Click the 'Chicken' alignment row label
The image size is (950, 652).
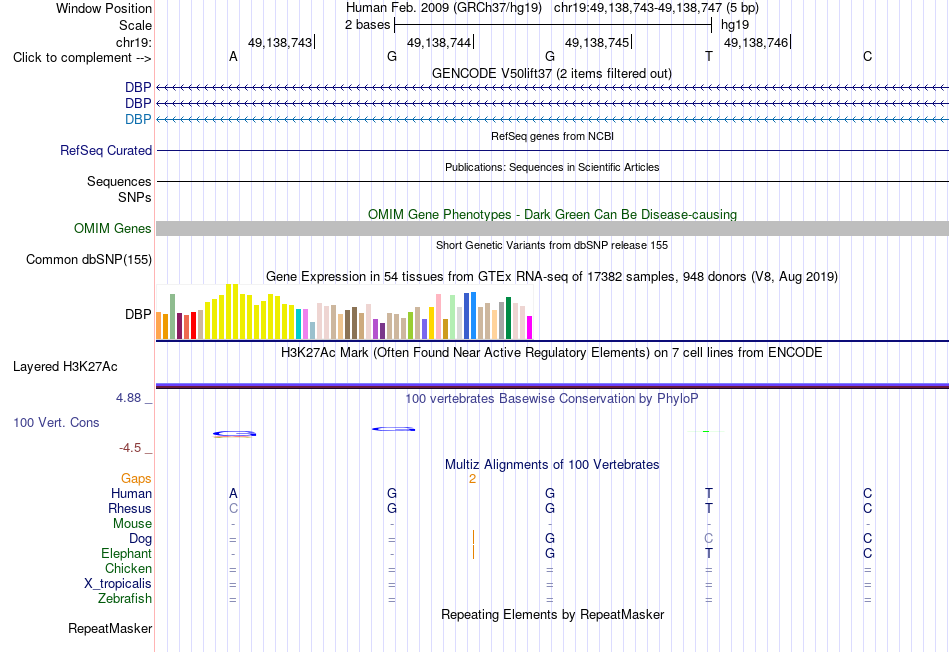click(x=128, y=568)
